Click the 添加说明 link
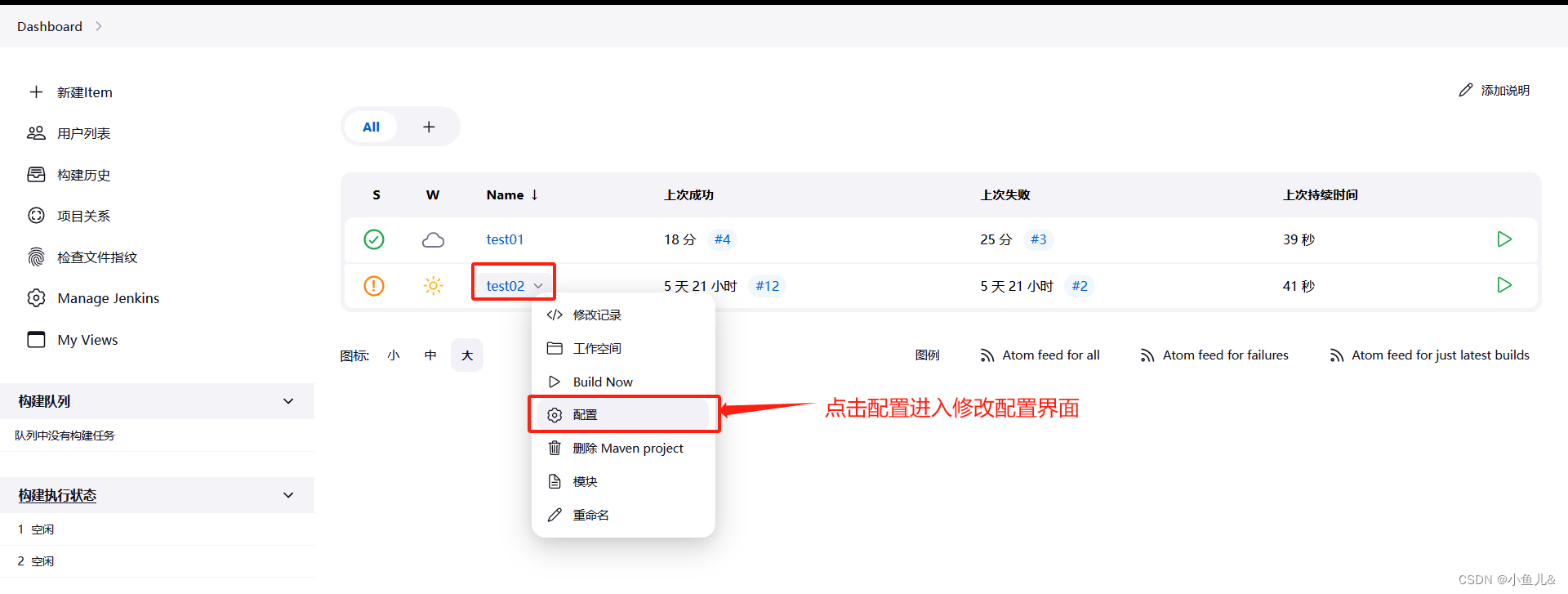1568x594 pixels. pos(1494,90)
